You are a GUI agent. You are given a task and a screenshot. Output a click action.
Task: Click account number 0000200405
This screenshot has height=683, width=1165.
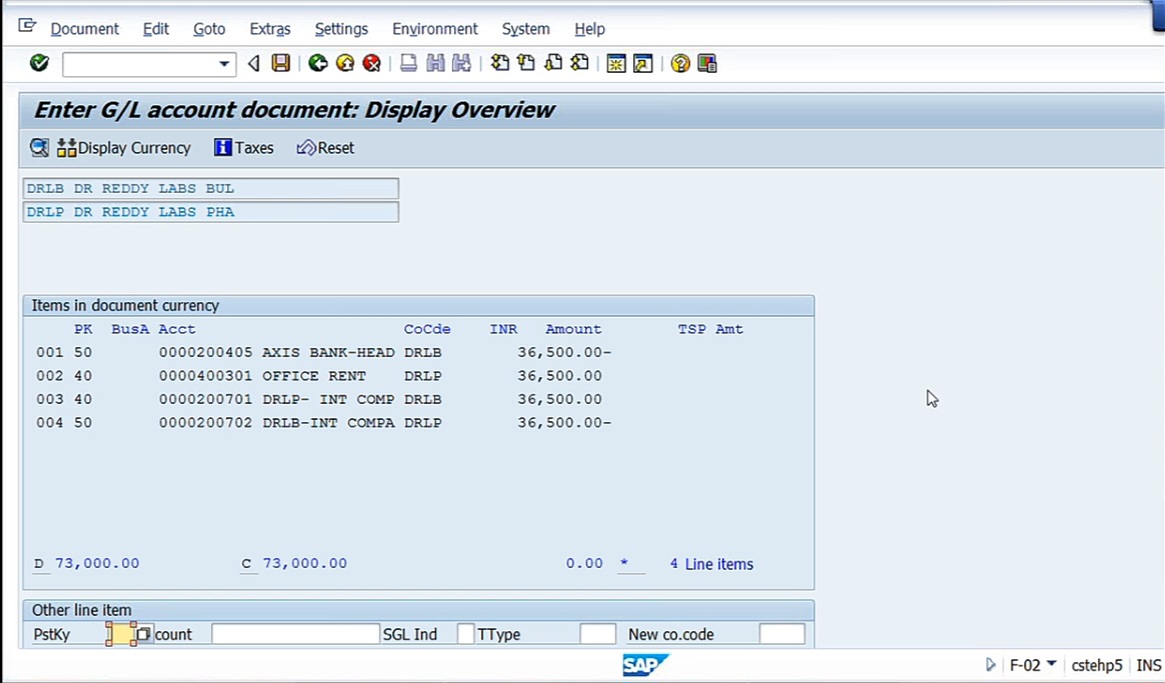click(206, 352)
